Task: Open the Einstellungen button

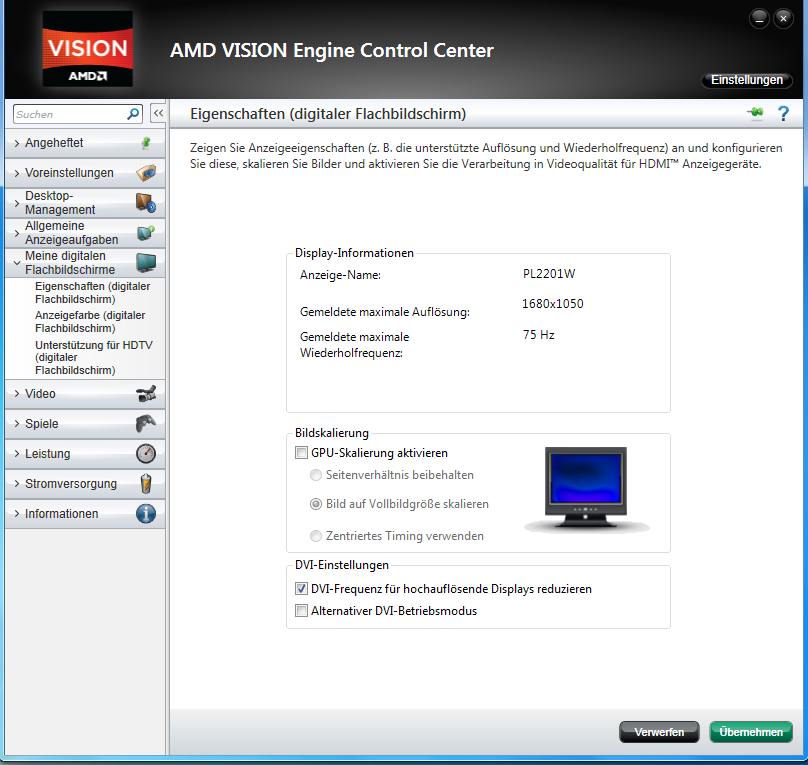Action: pos(747,80)
